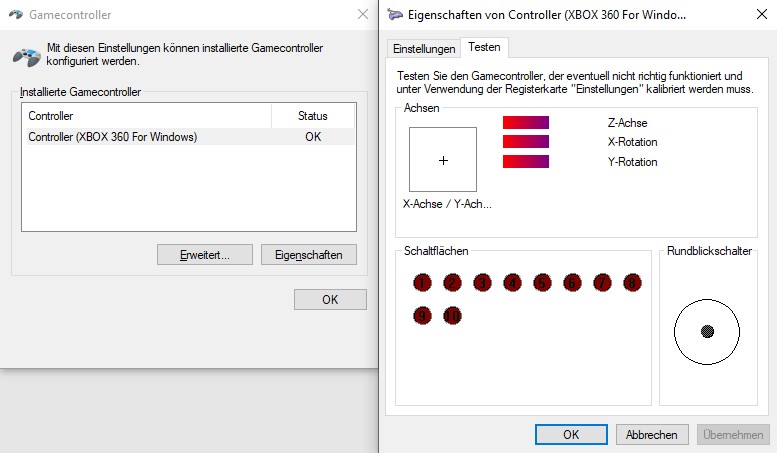Image resolution: width=777 pixels, height=453 pixels.
Task: Switch to the Einstellungen tab
Action: click(424, 49)
